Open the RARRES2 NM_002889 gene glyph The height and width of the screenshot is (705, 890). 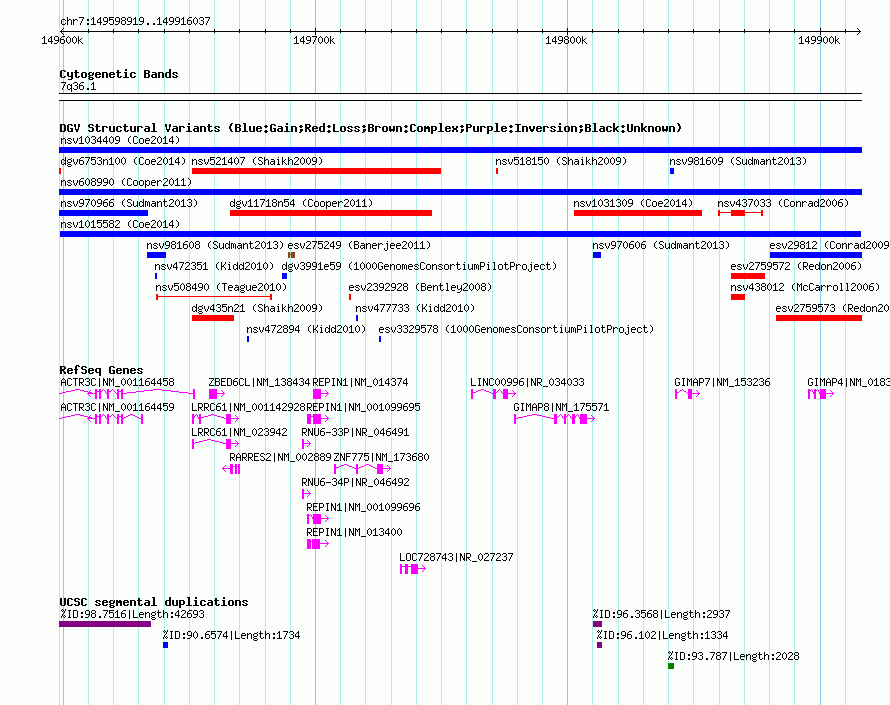(231, 469)
